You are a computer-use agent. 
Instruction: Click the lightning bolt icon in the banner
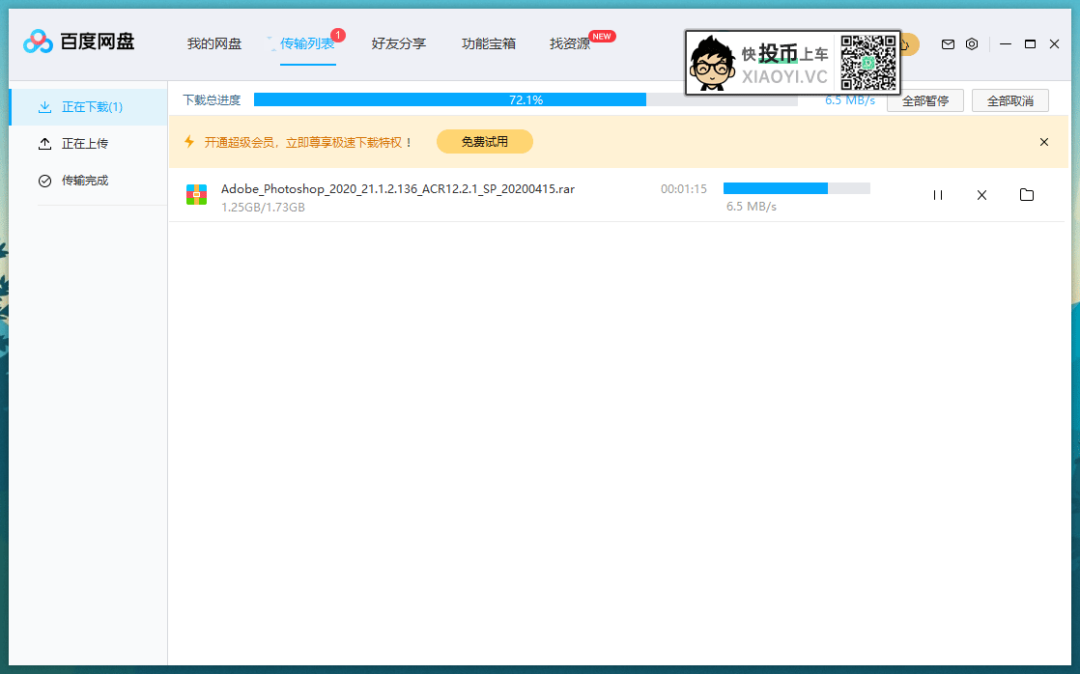(x=189, y=141)
